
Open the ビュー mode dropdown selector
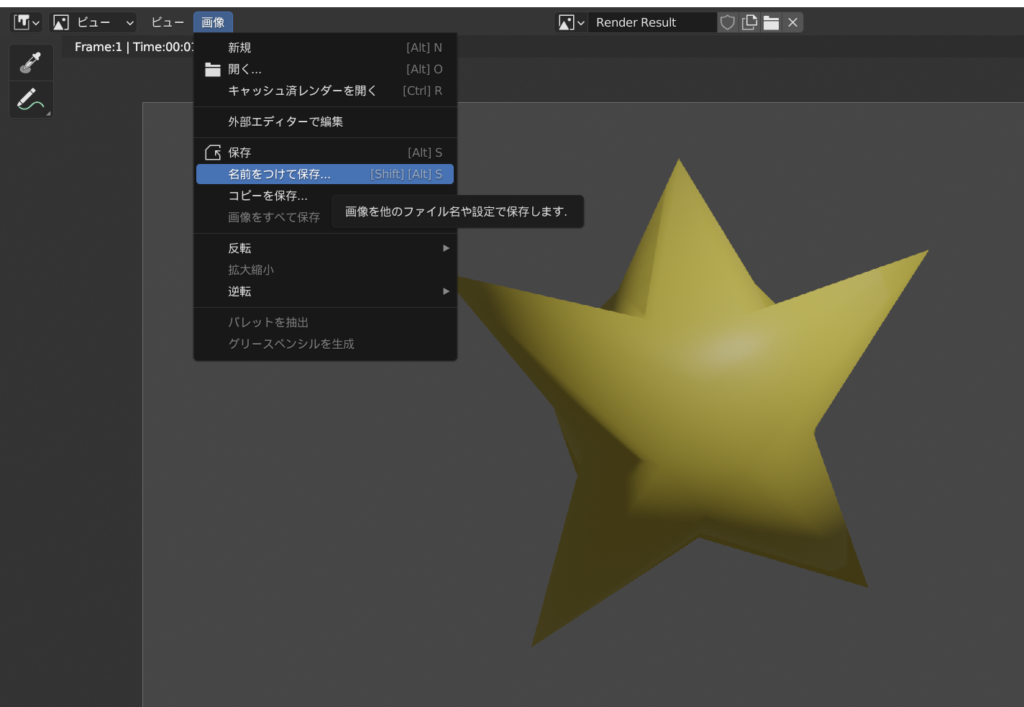pos(94,22)
